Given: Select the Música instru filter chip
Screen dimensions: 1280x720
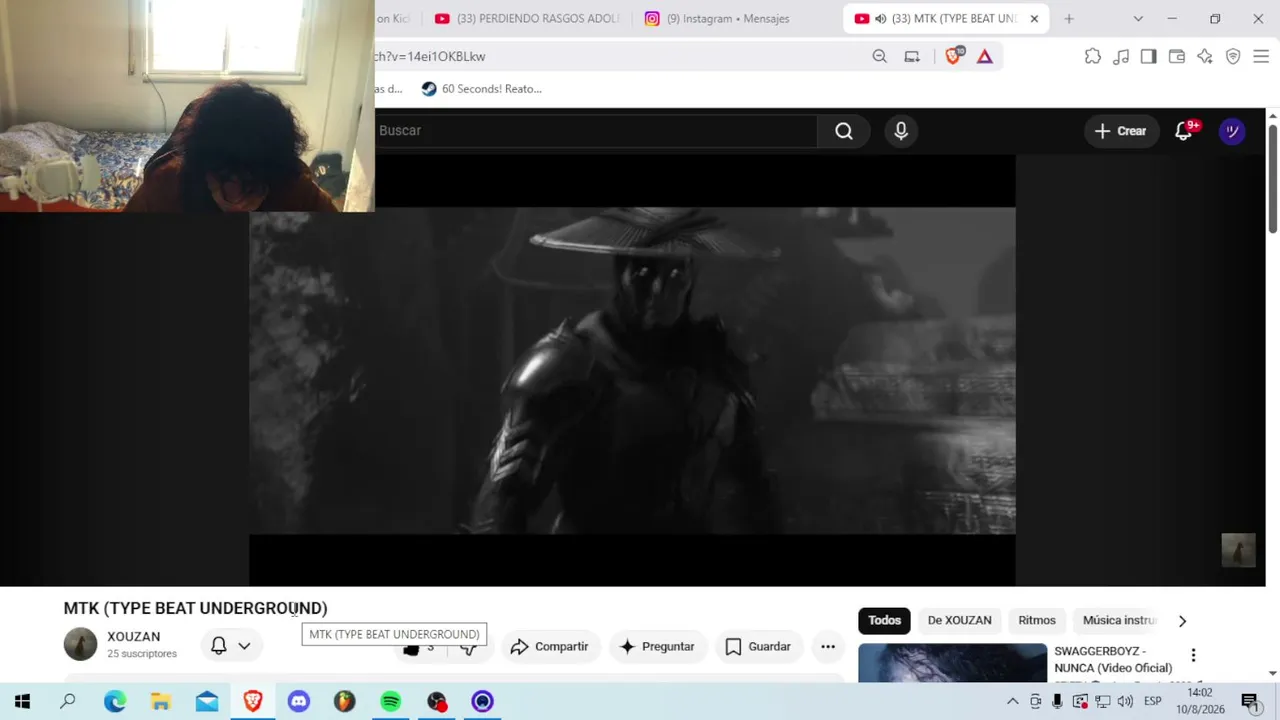Looking at the screenshot, I should [1118, 621].
